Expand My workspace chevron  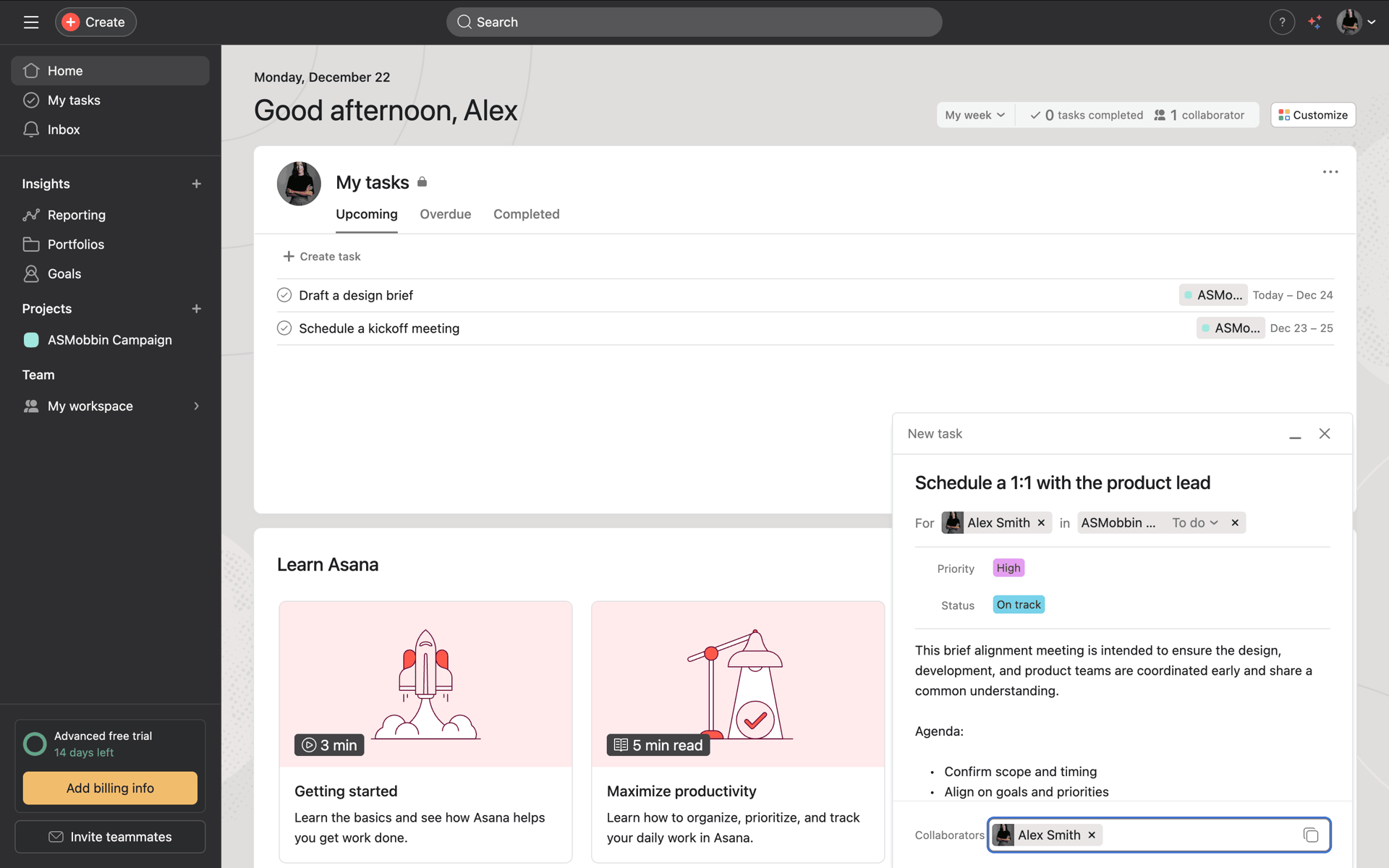(196, 406)
